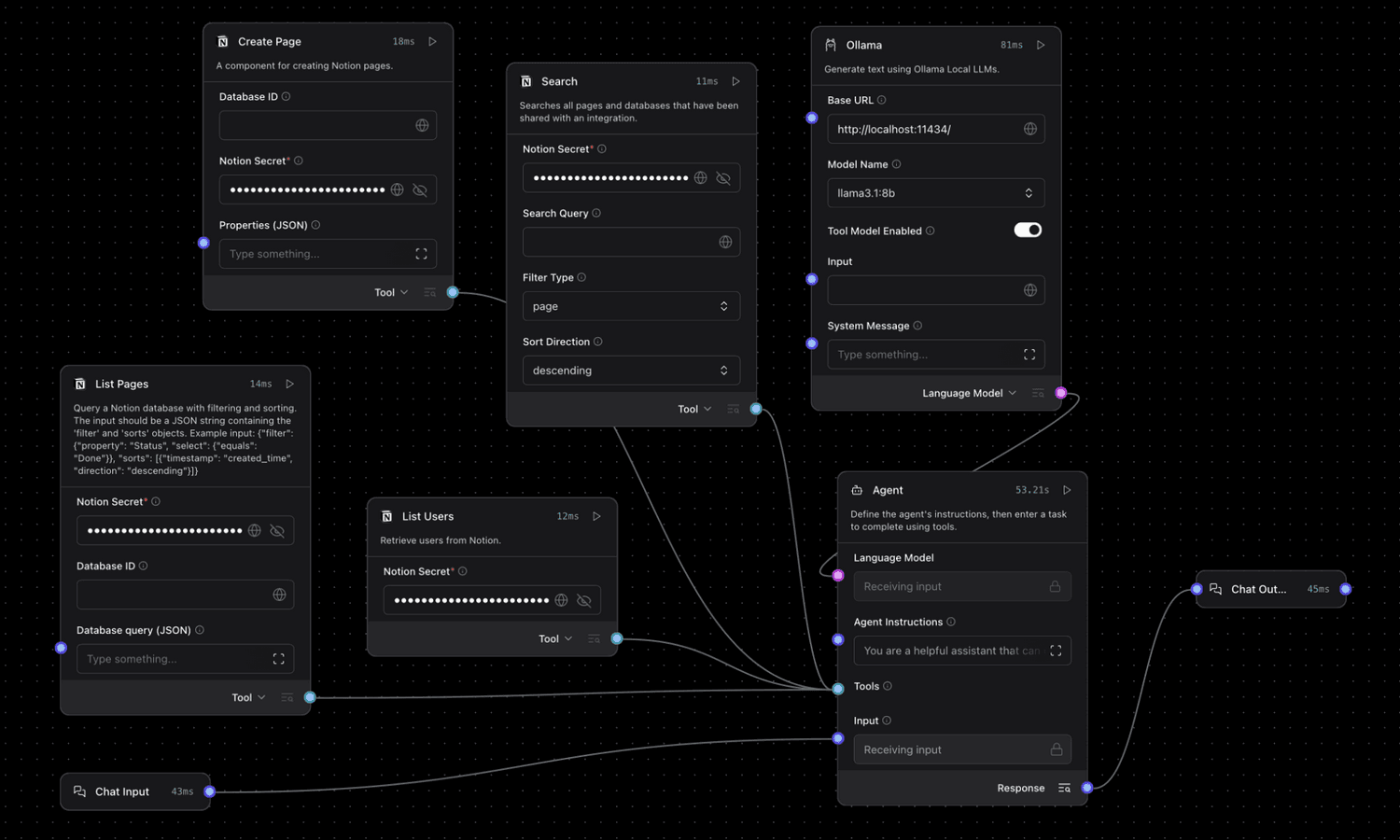Click the Ollama Language Model output port
The width and height of the screenshot is (1400, 840).
(x=1061, y=393)
